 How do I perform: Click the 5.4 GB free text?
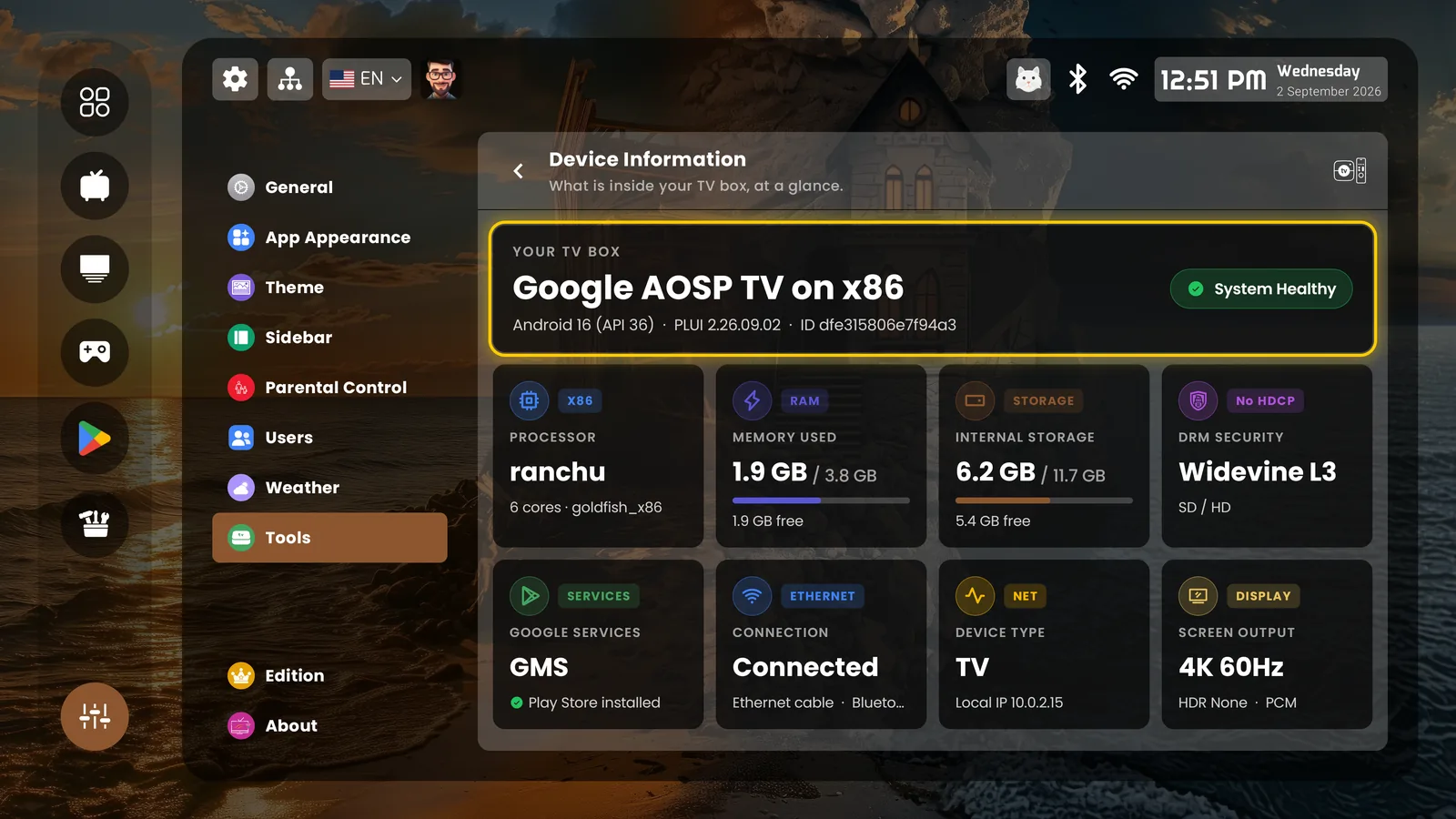coord(993,521)
